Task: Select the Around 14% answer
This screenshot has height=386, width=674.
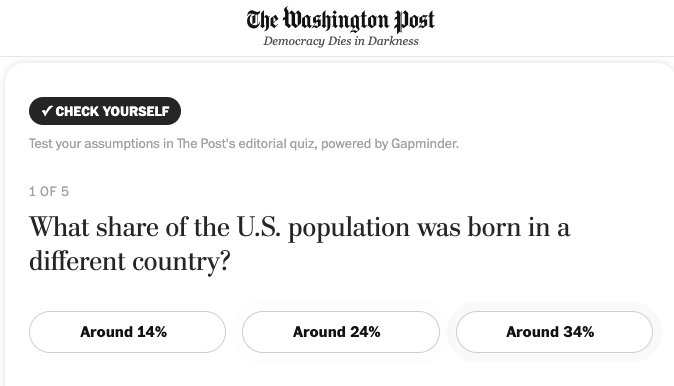Action: pos(127,332)
